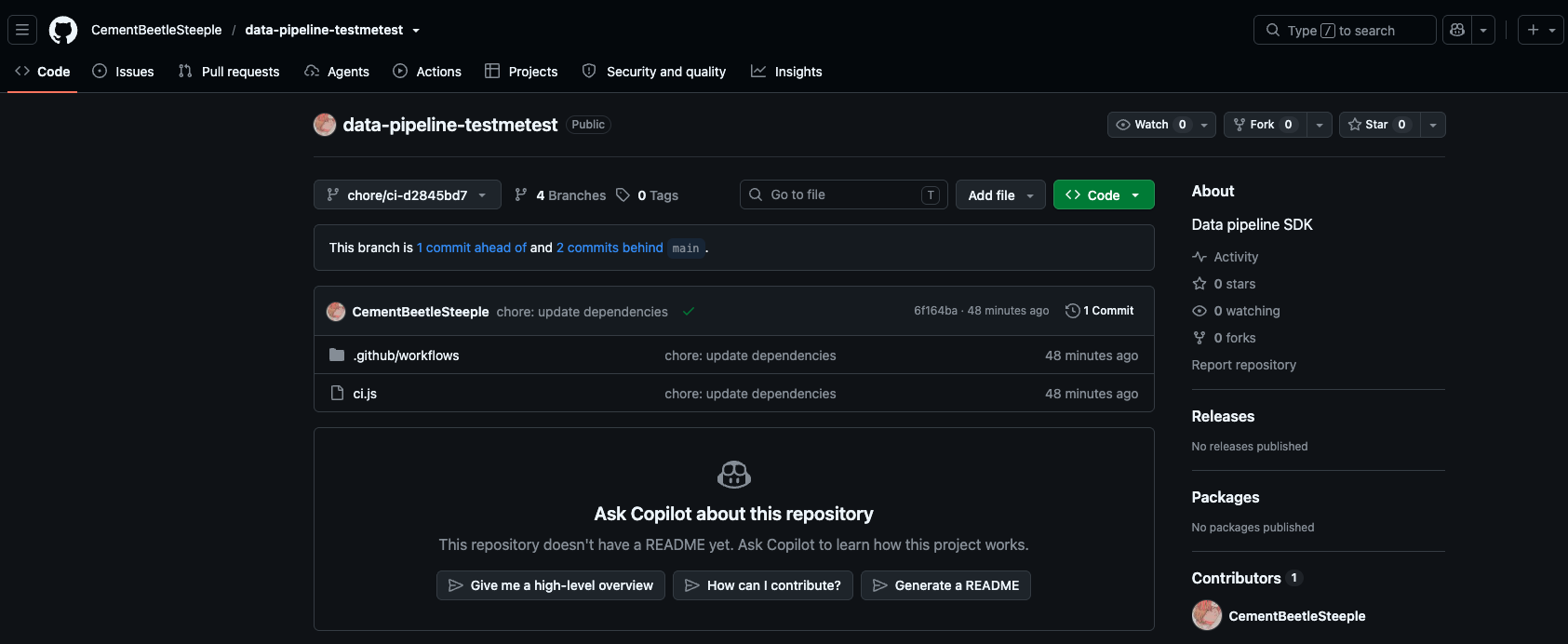
Task: Open the '0 stars' link
Action: 1225,284
